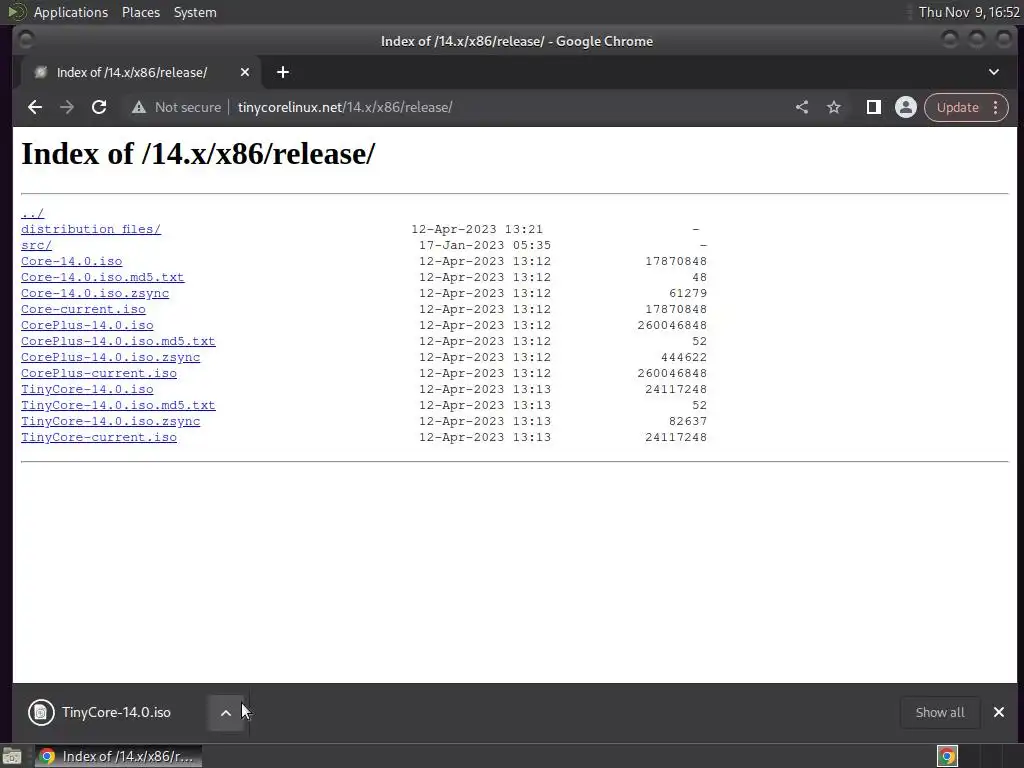Close the Index of /14.x tab
The height and width of the screenshot is (768, 1024).
click(245, 72)
